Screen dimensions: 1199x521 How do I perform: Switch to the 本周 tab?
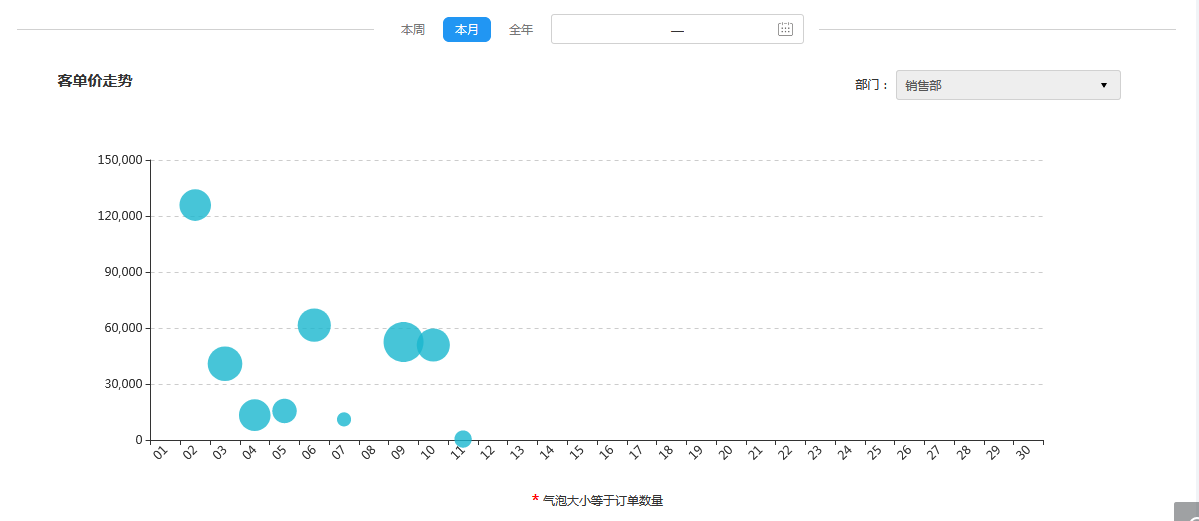click(x=413, y=30)
